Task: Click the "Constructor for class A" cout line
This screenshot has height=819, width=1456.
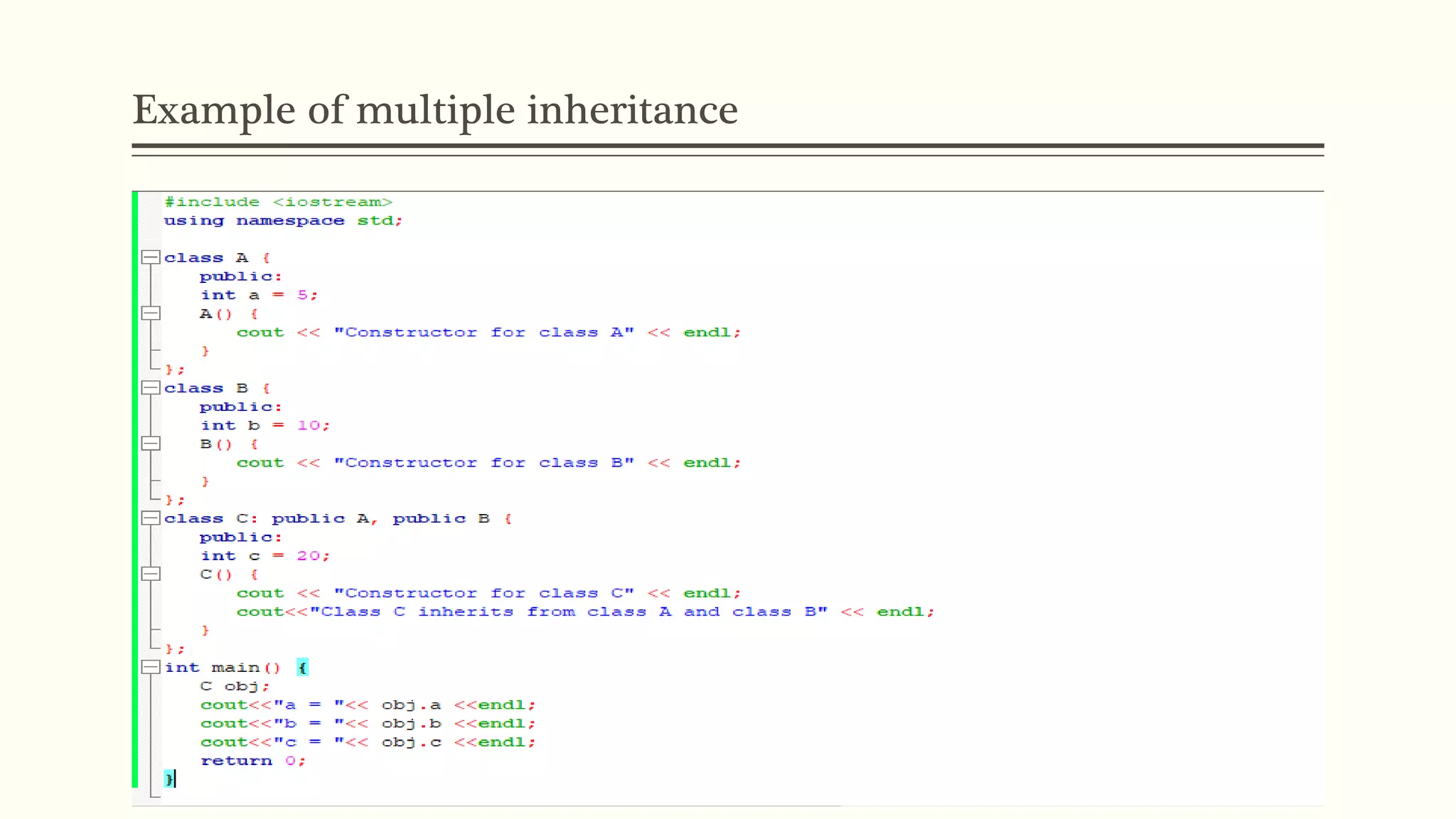Action: (488, 332)
